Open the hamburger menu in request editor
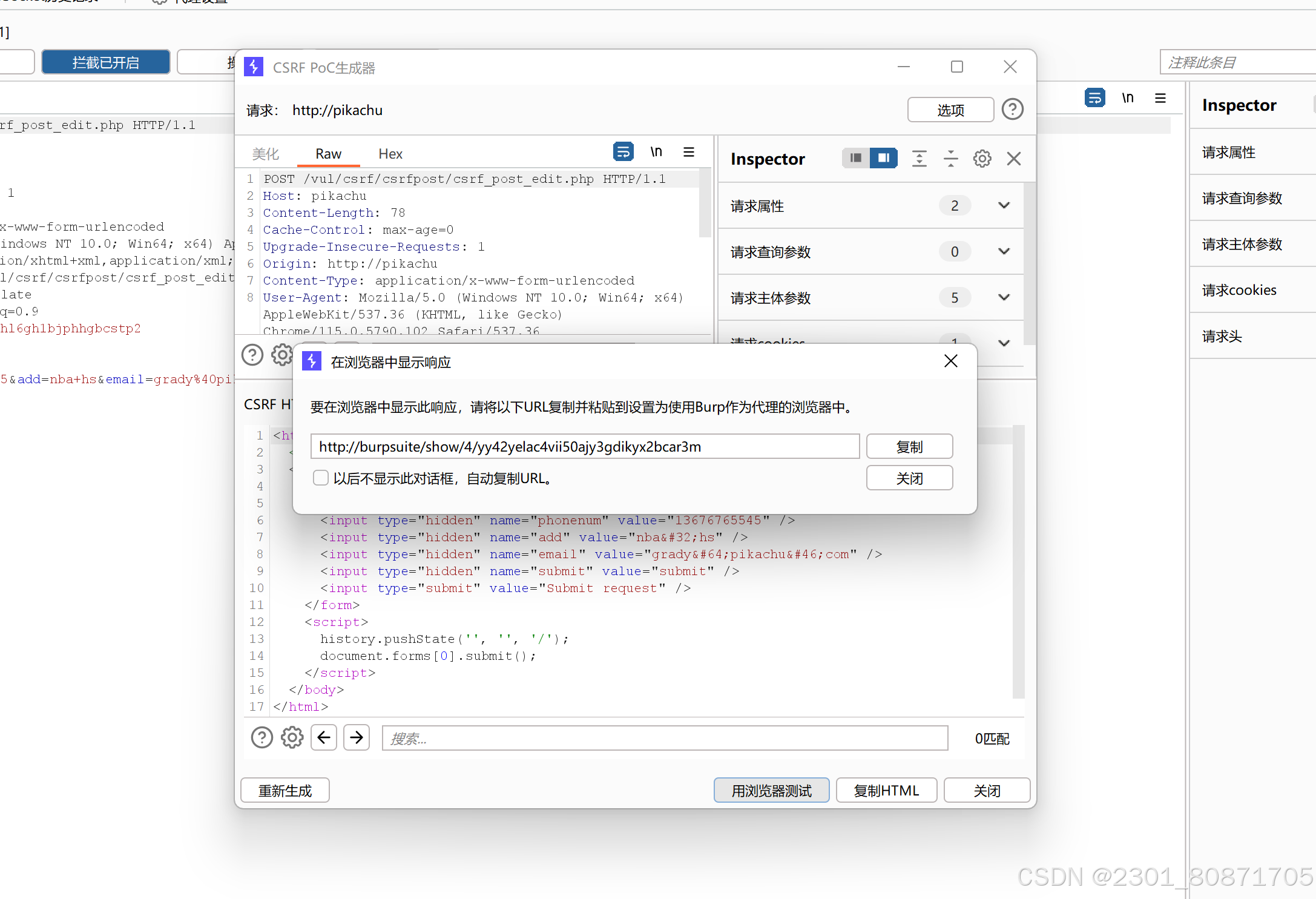1316x899 pixels. coord(689,152)
